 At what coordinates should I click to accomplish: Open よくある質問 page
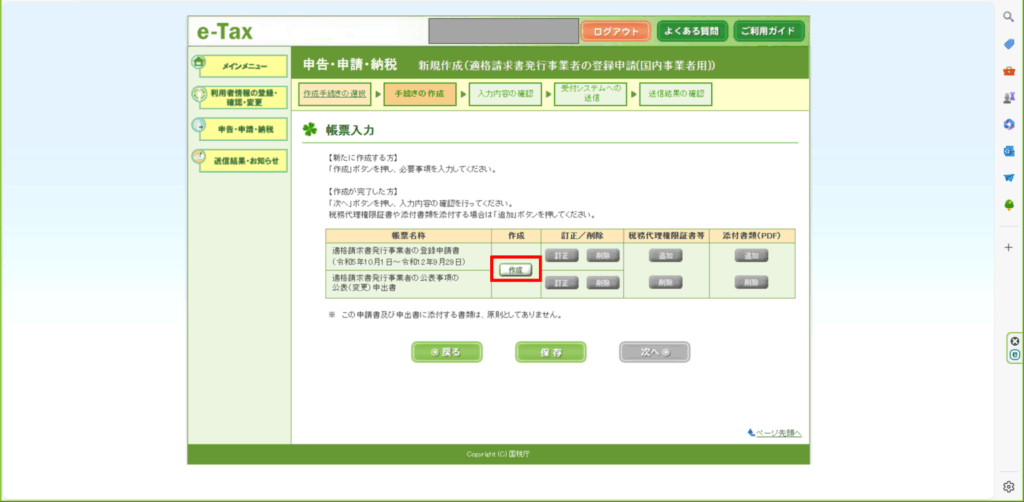click(692, 31)
